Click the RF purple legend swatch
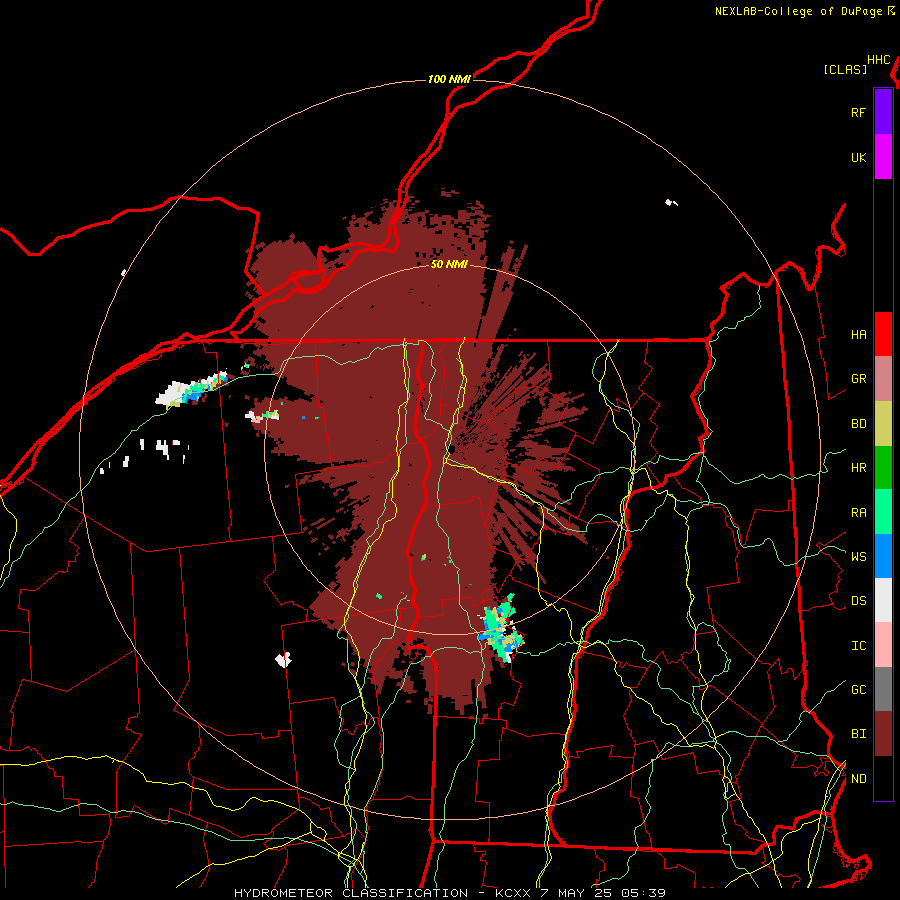This screenshot has height=900, width=900. pos(883,112)
